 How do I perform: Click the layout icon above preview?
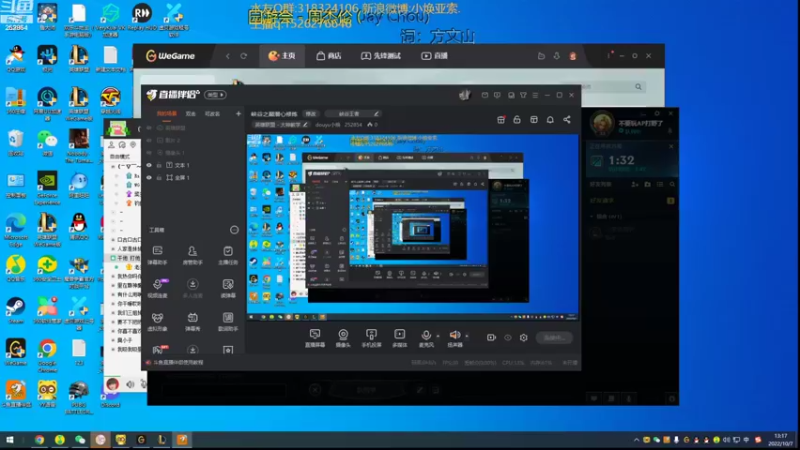(x=534, y=119)
